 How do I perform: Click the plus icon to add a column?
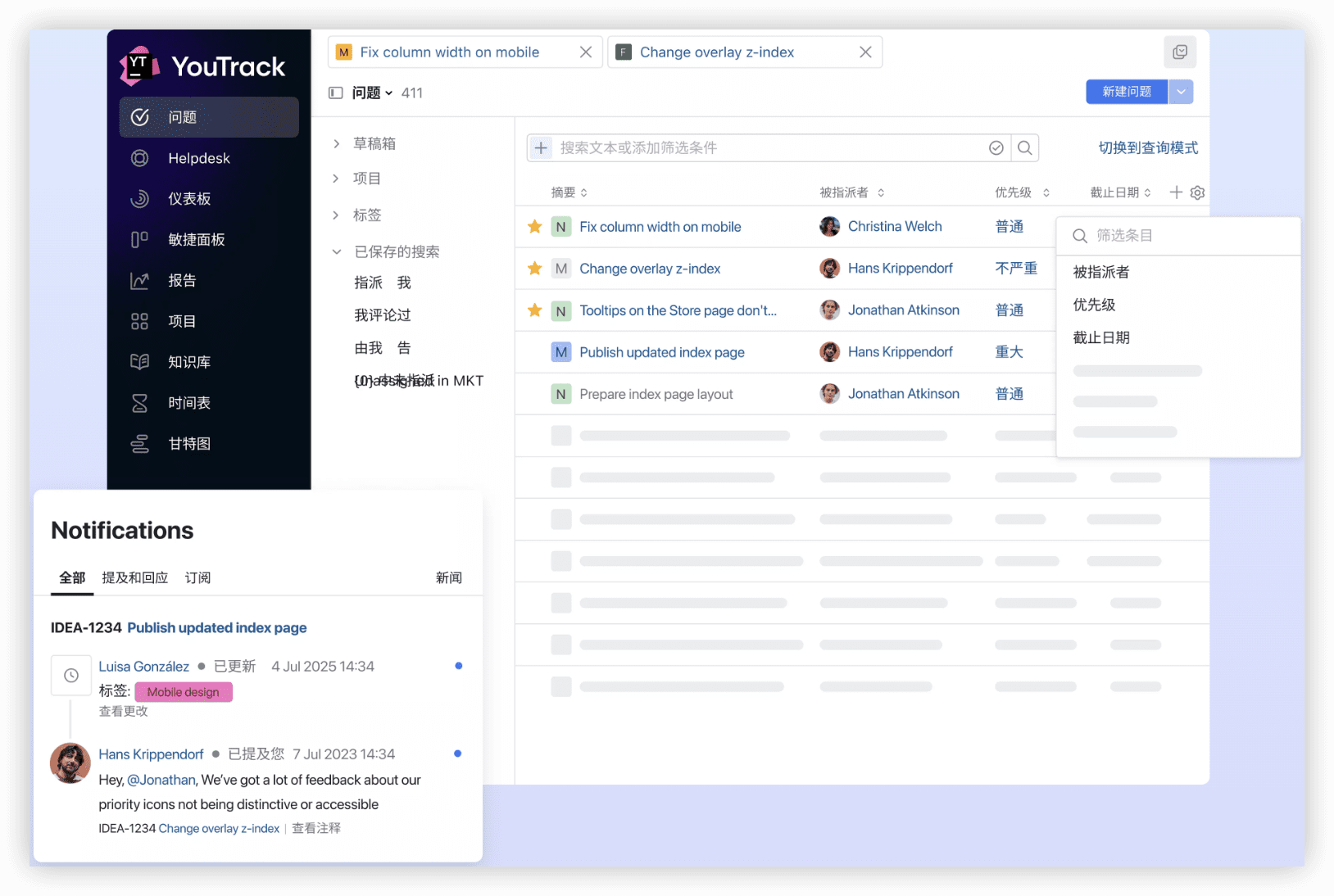point(1175,192)
